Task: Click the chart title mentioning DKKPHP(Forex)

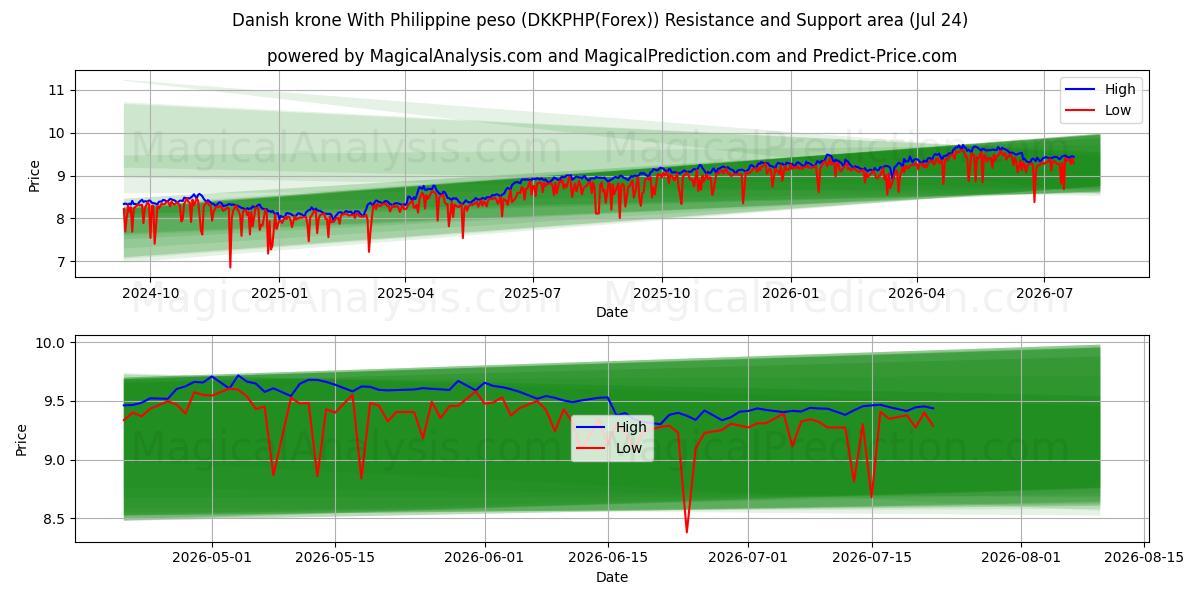Action: pyautogui.click(x=600, y=20)
